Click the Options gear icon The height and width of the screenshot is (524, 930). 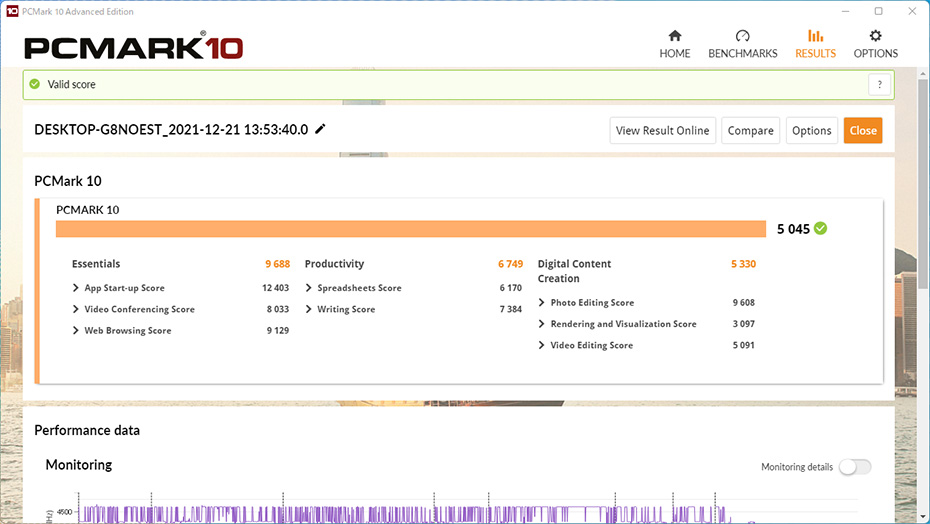(x=875, y=36)
